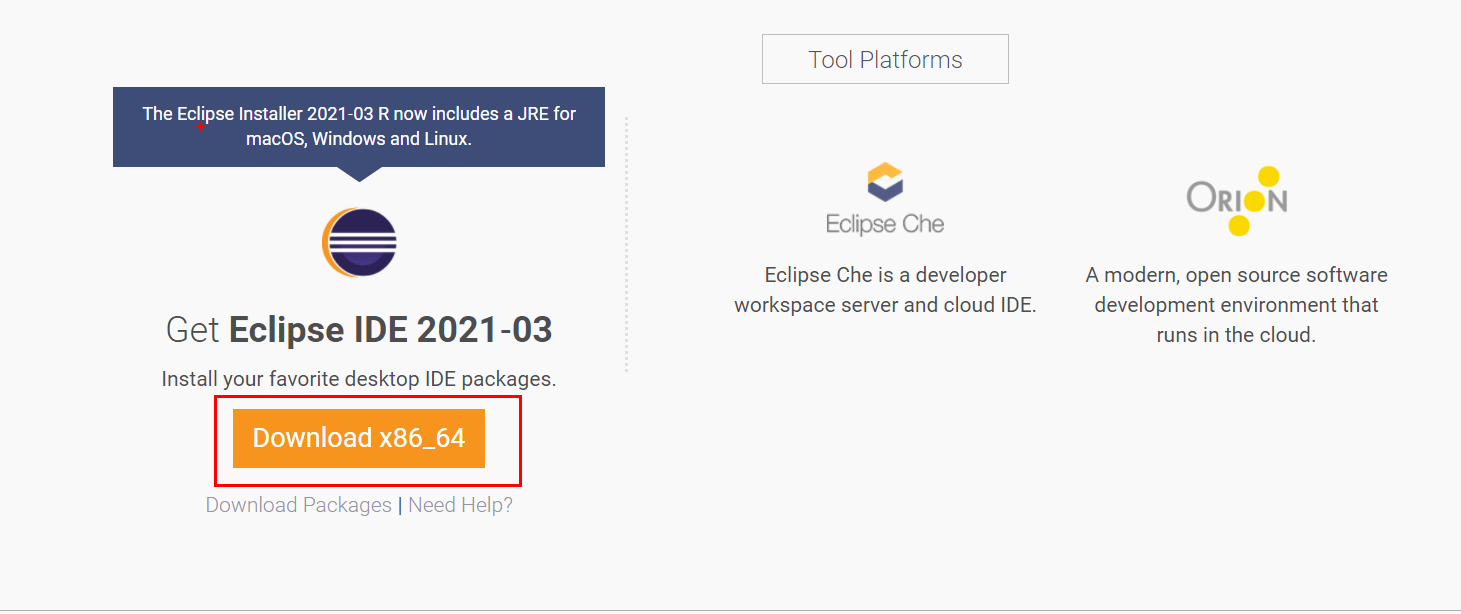Open the Need Help? link
Viewport: 1461px width, 614px height.
click(x=461, y=505)
